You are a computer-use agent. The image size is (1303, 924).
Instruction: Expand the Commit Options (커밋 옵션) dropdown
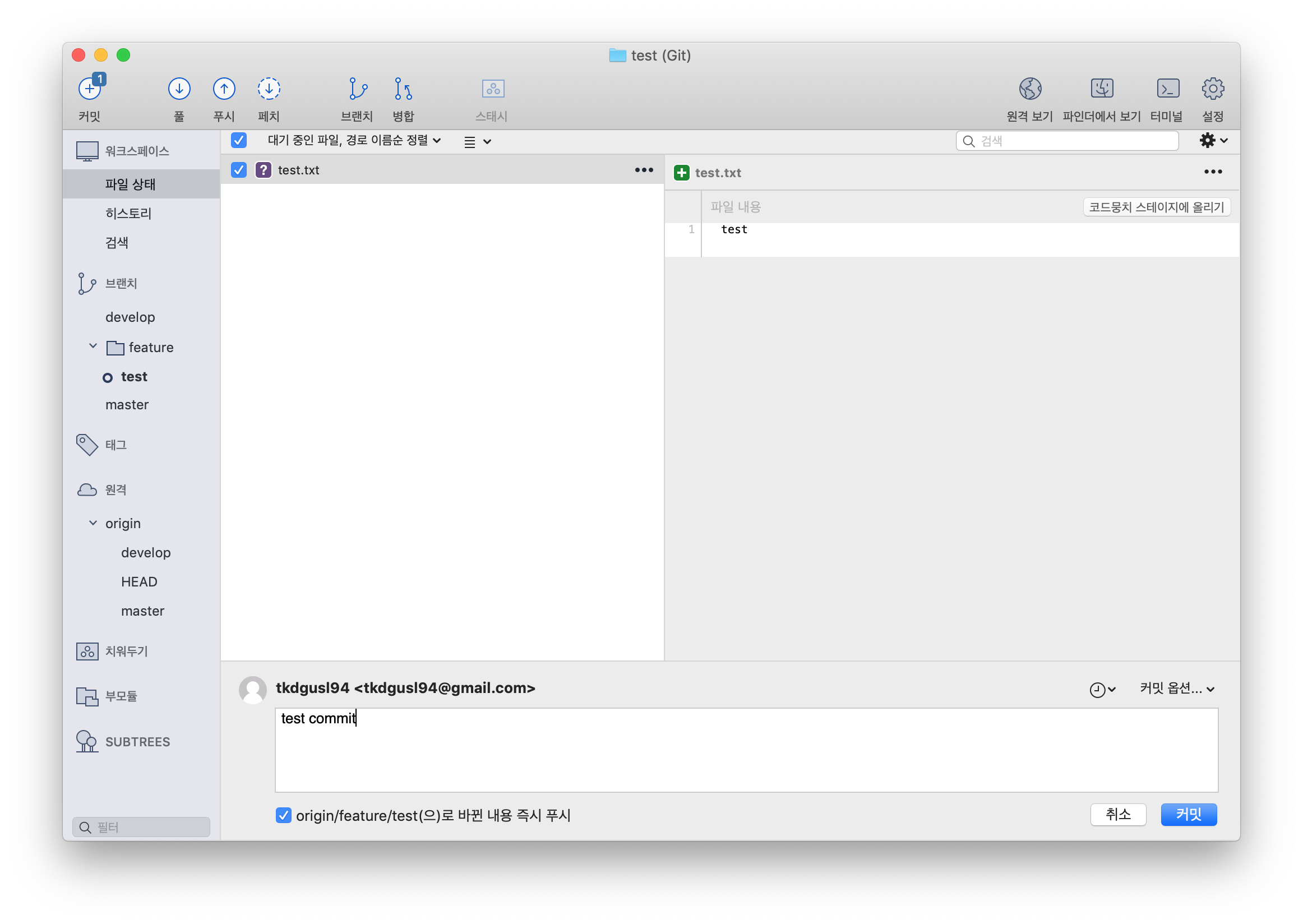pyautogui.click(x=1177, y=689)
